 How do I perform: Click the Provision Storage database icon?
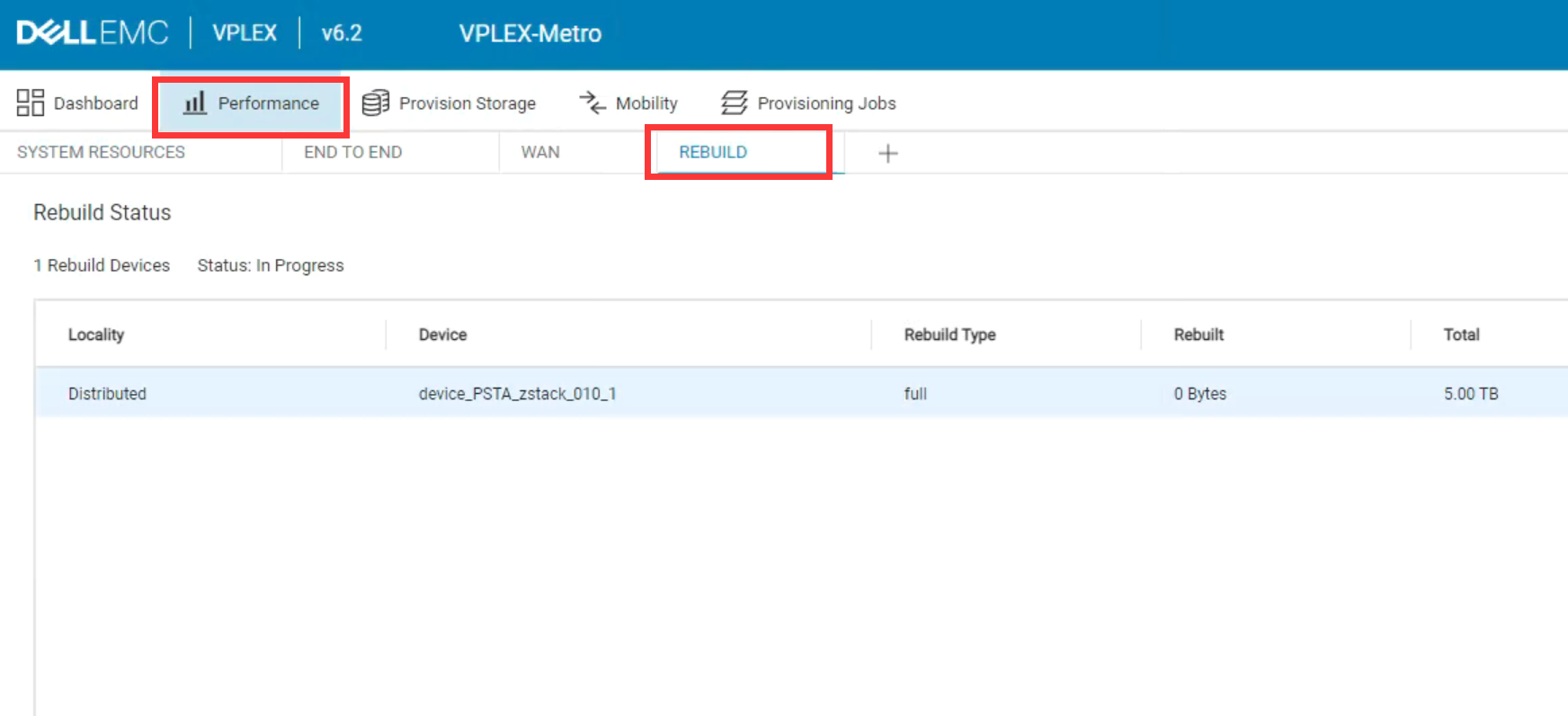[375, 103]
